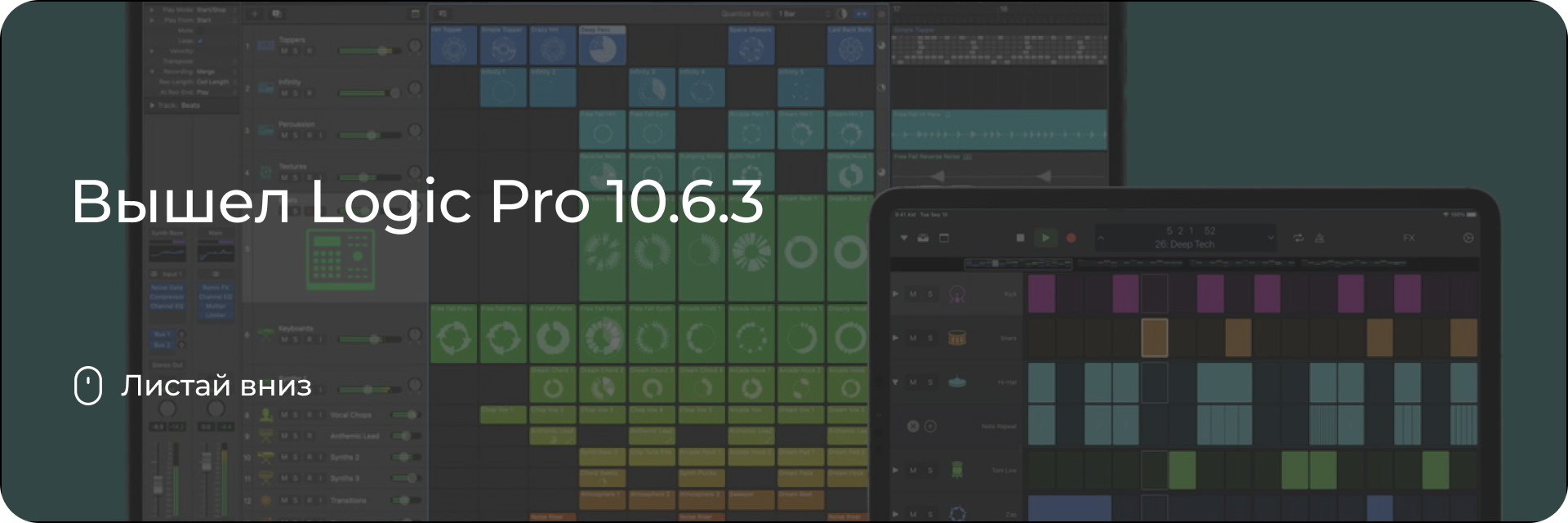Mute the Toppers track
1568x523 pixels.
click(x=284, y=51)
